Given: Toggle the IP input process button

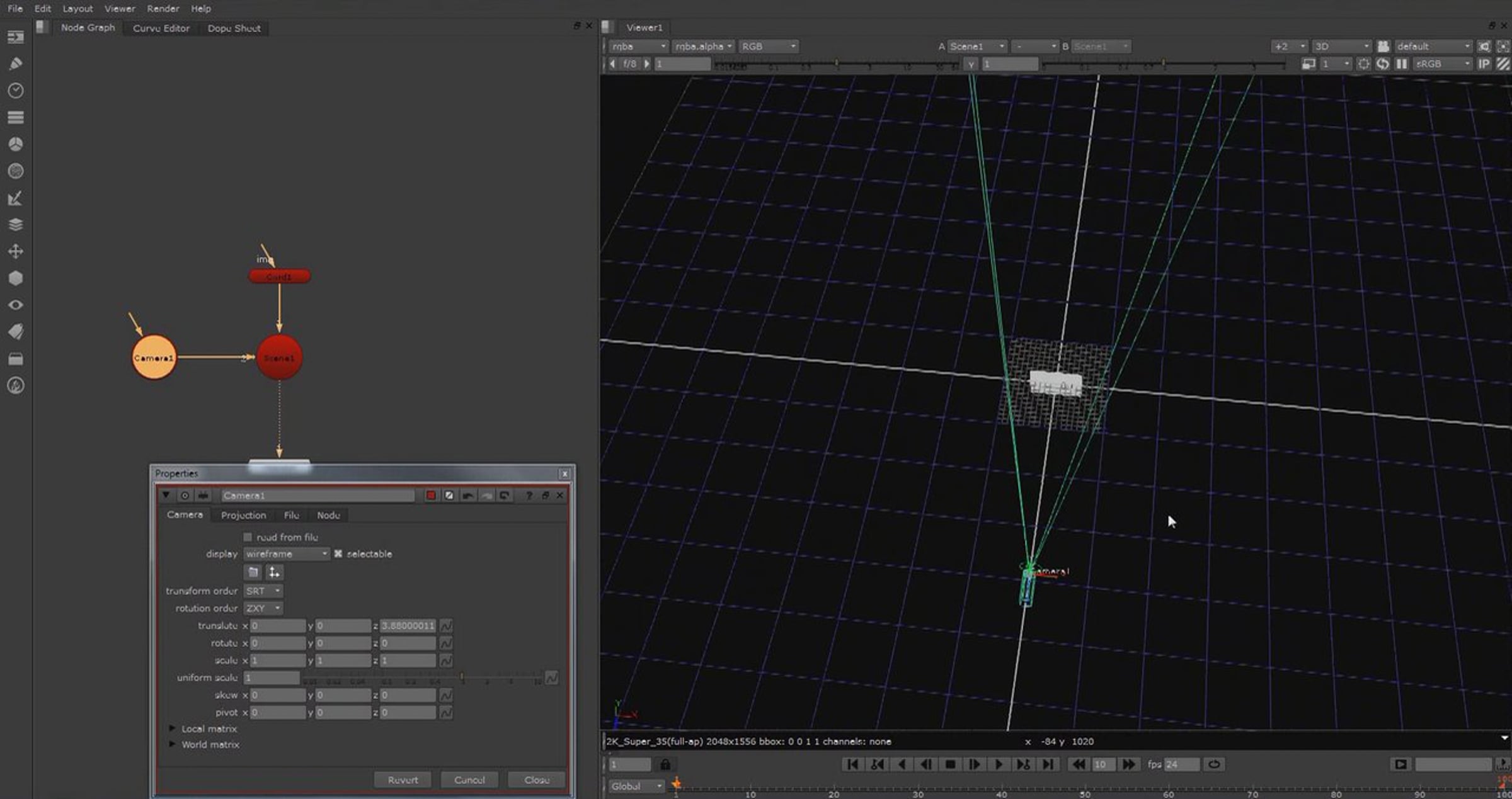Looking at the screenshot, I should click(x=1484, y=64).
